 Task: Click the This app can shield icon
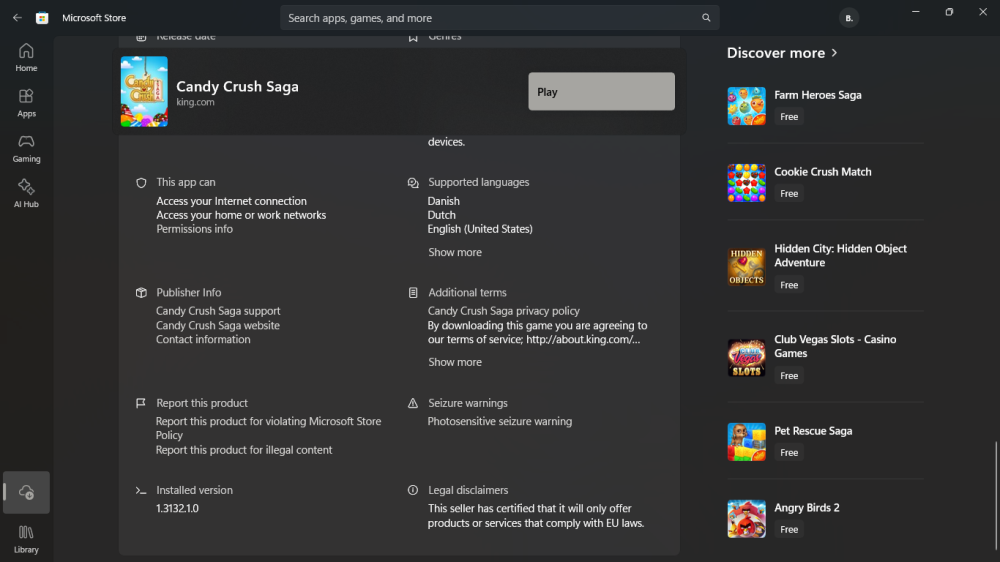141,182
